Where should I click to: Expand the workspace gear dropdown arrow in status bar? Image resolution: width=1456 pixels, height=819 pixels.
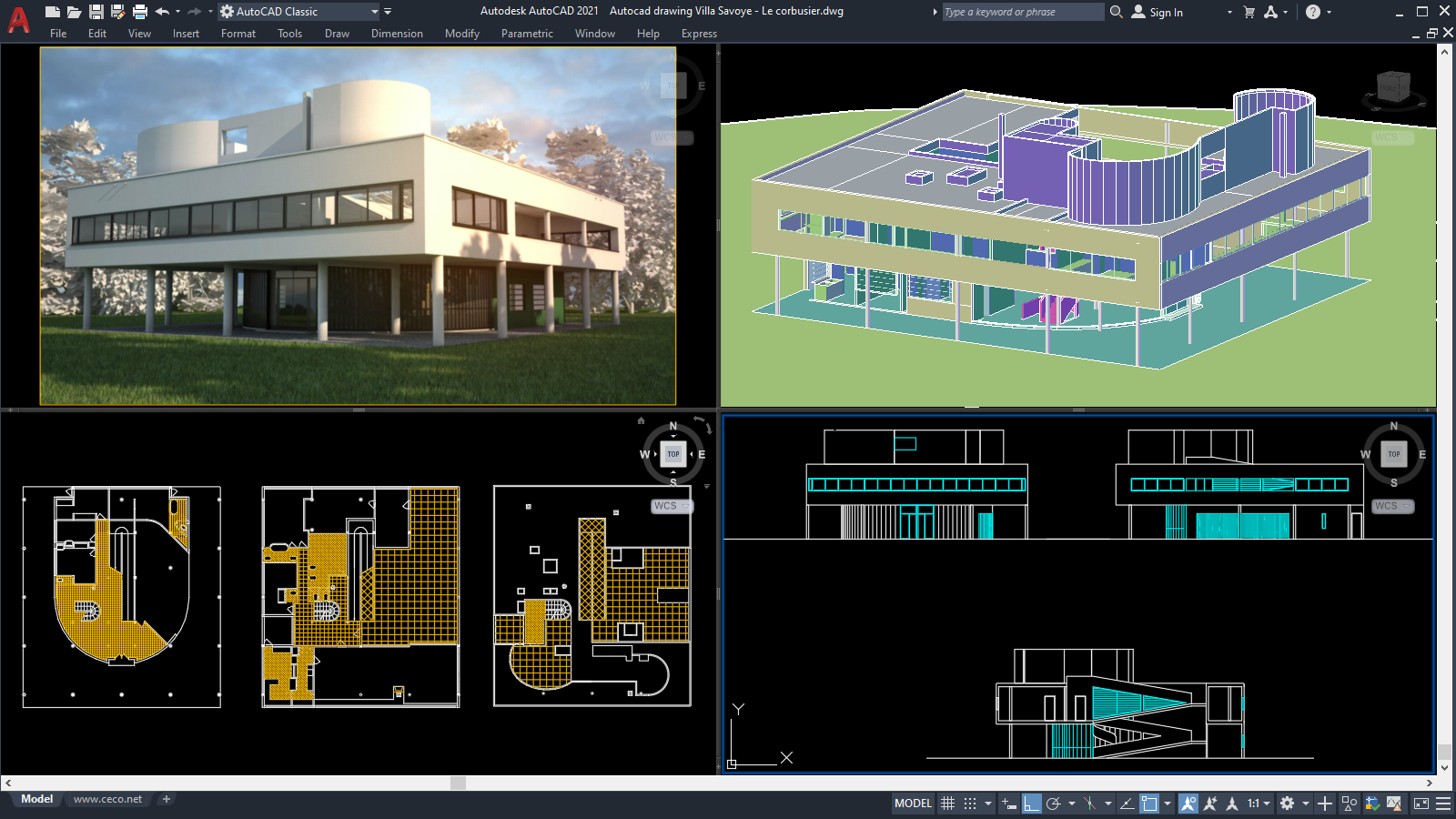(1306, 804)
